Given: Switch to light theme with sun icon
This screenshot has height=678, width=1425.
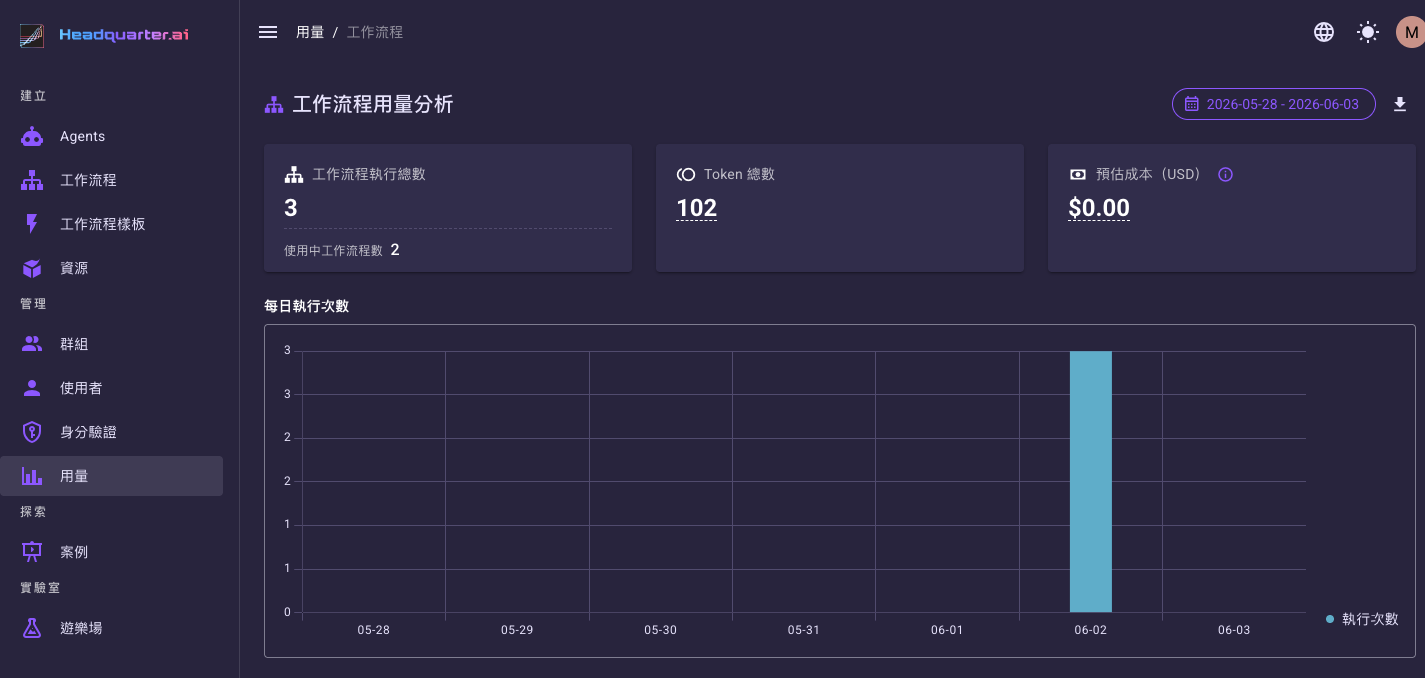Looking at the screenshot, I should tap(1368, 32).
